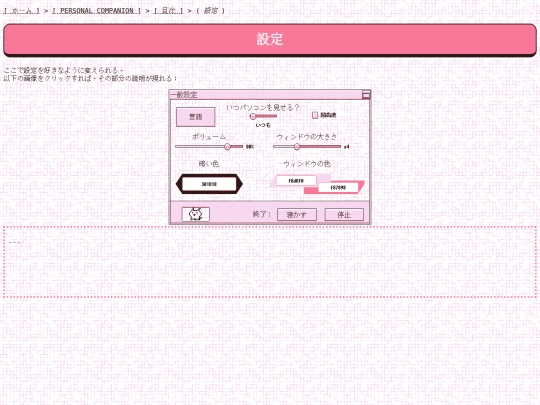Click the 設定 page heading banner

click(270, 39)
